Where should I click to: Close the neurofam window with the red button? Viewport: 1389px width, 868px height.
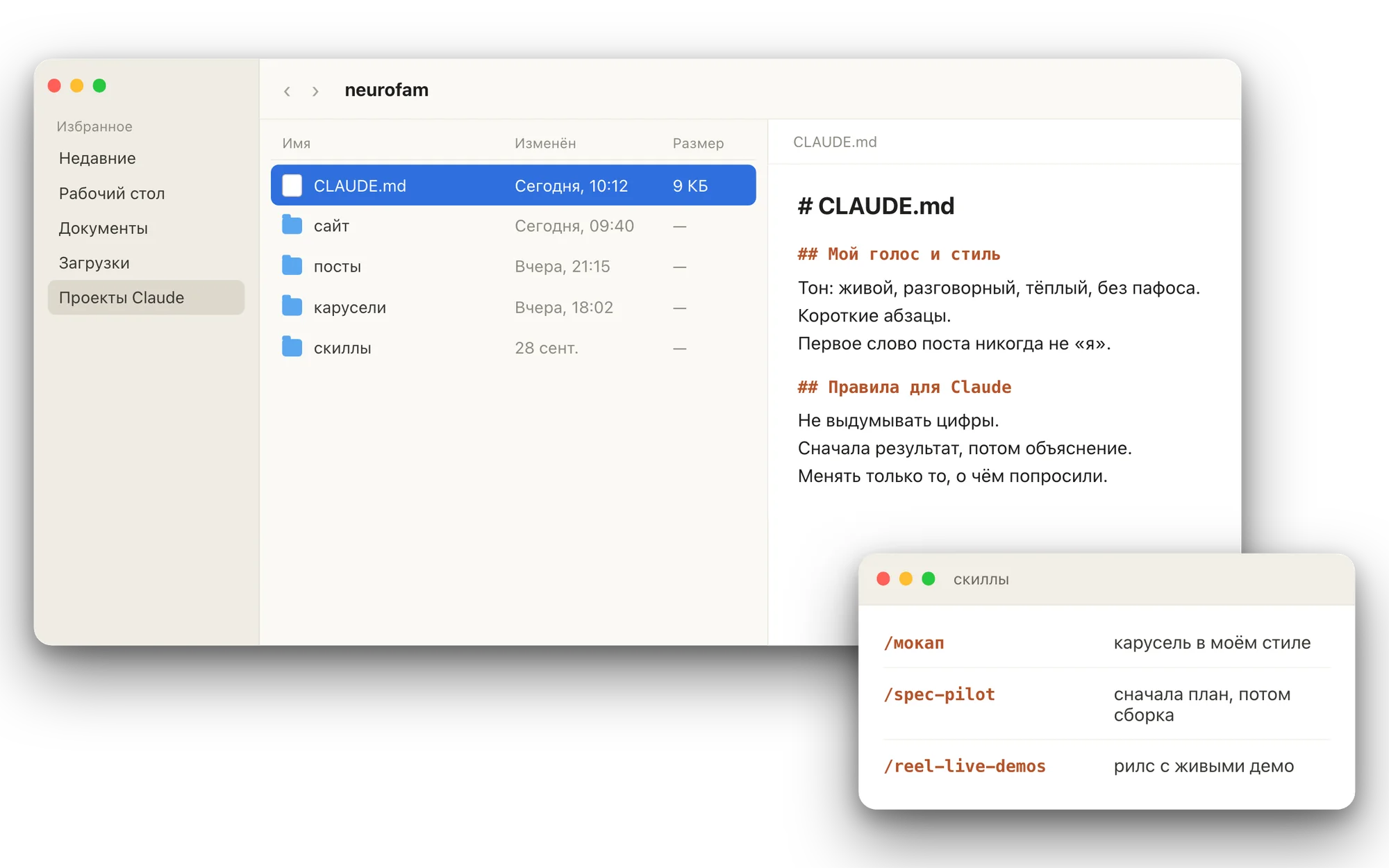(54, 85)
